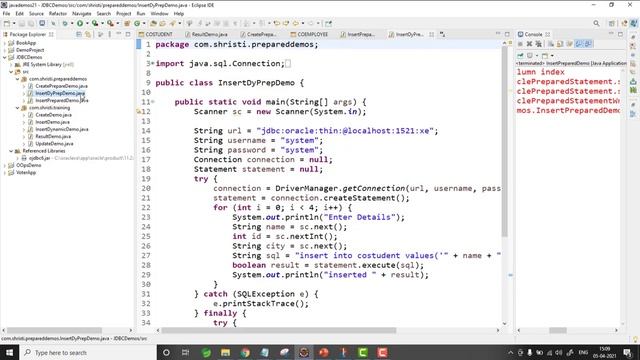Select CreatePrepareDemo.java in Package Explorer

pos(61,86)
